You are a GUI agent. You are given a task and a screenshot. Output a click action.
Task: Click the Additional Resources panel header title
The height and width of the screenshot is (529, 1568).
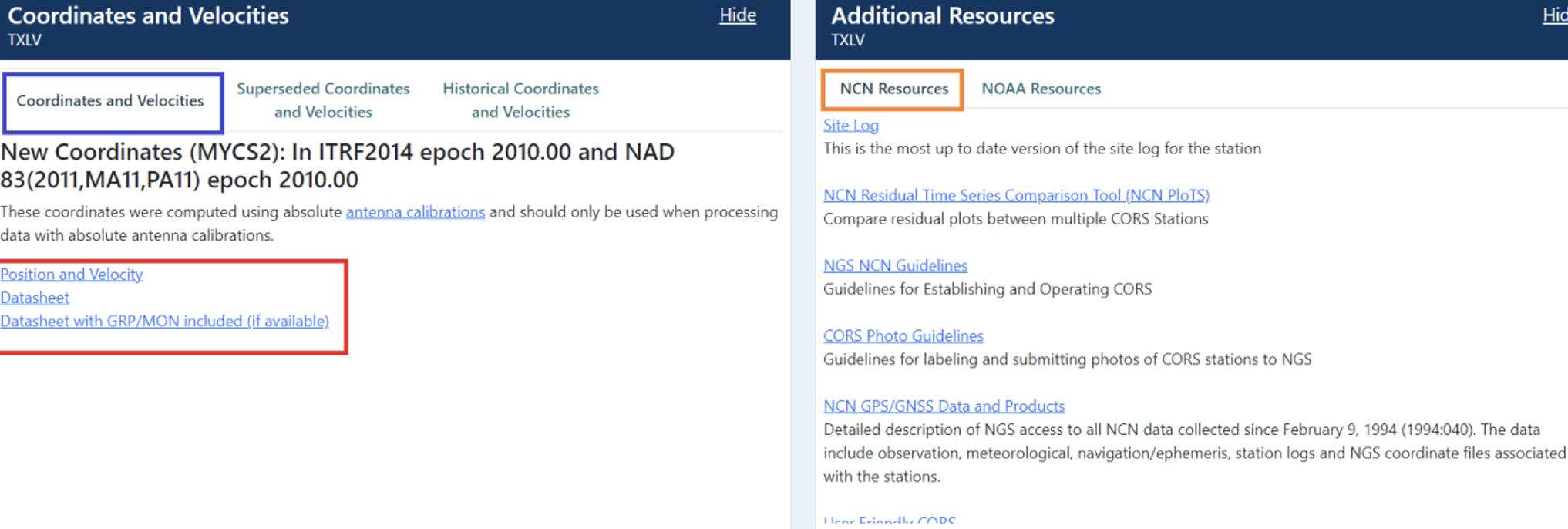[942, 16]
